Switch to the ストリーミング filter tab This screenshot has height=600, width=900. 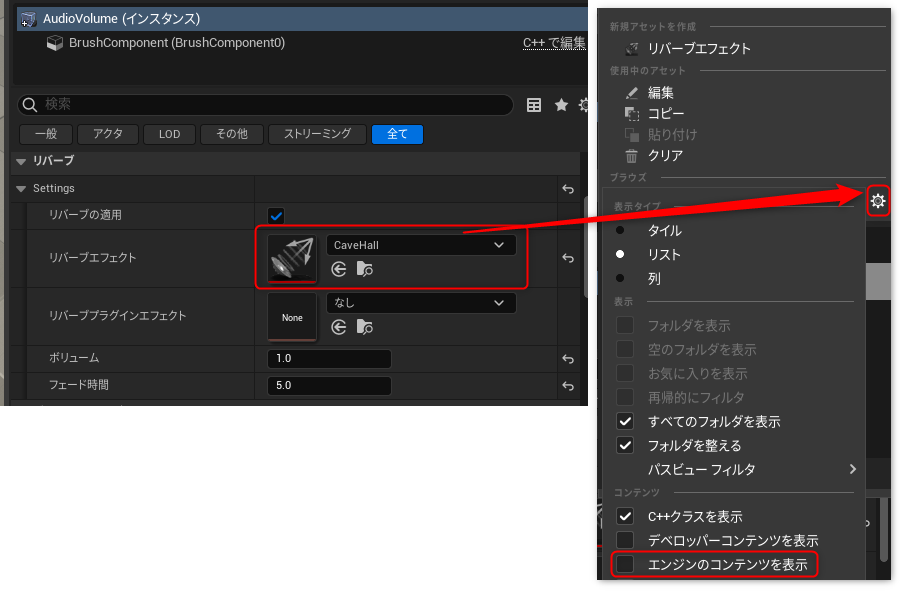point(317,133)
